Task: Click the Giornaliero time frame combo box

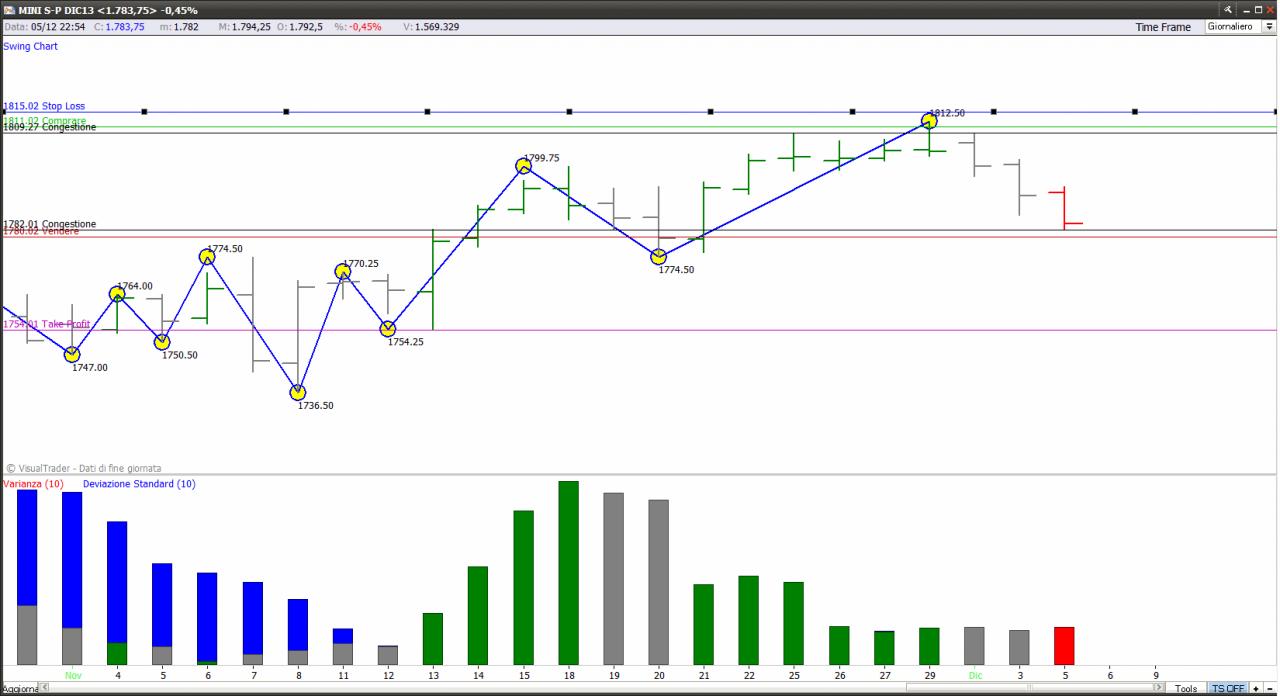Action: [1240, 27]
